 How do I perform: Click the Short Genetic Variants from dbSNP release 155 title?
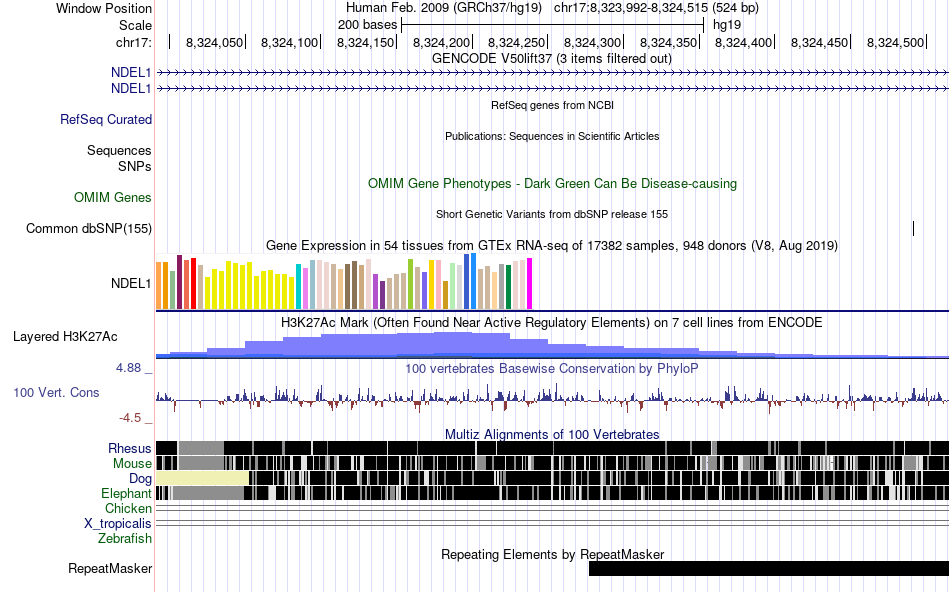pos(552,215)
